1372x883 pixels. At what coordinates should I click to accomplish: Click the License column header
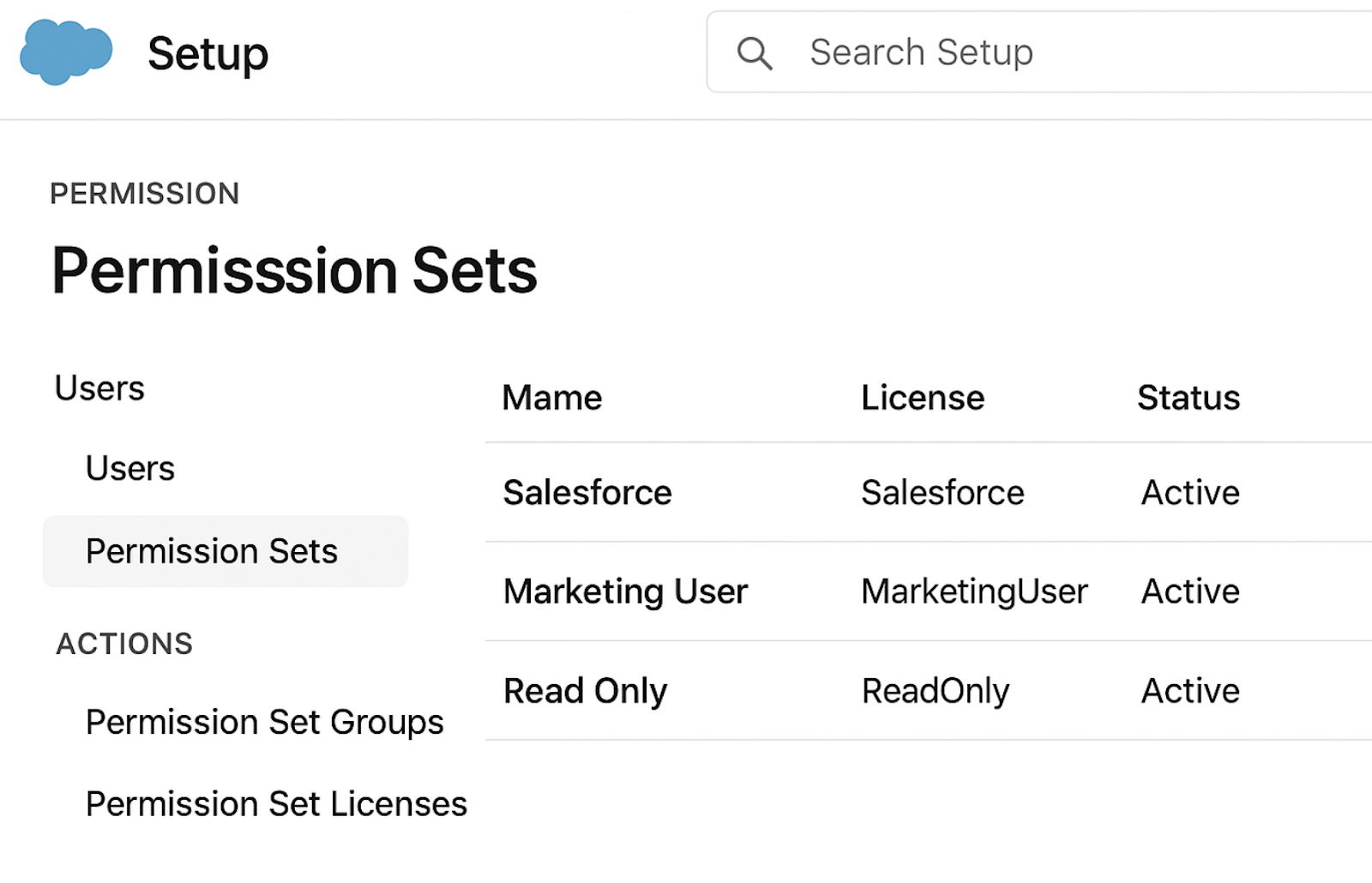(x=922, y=397)
